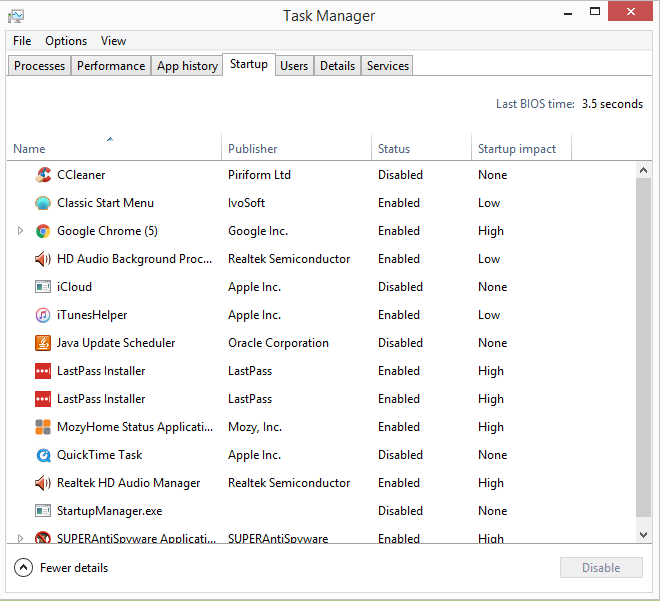Viewport: 660px width, 601px height.
Task: Click the scrollbar up arrow
Action: (x=643, y=170)
